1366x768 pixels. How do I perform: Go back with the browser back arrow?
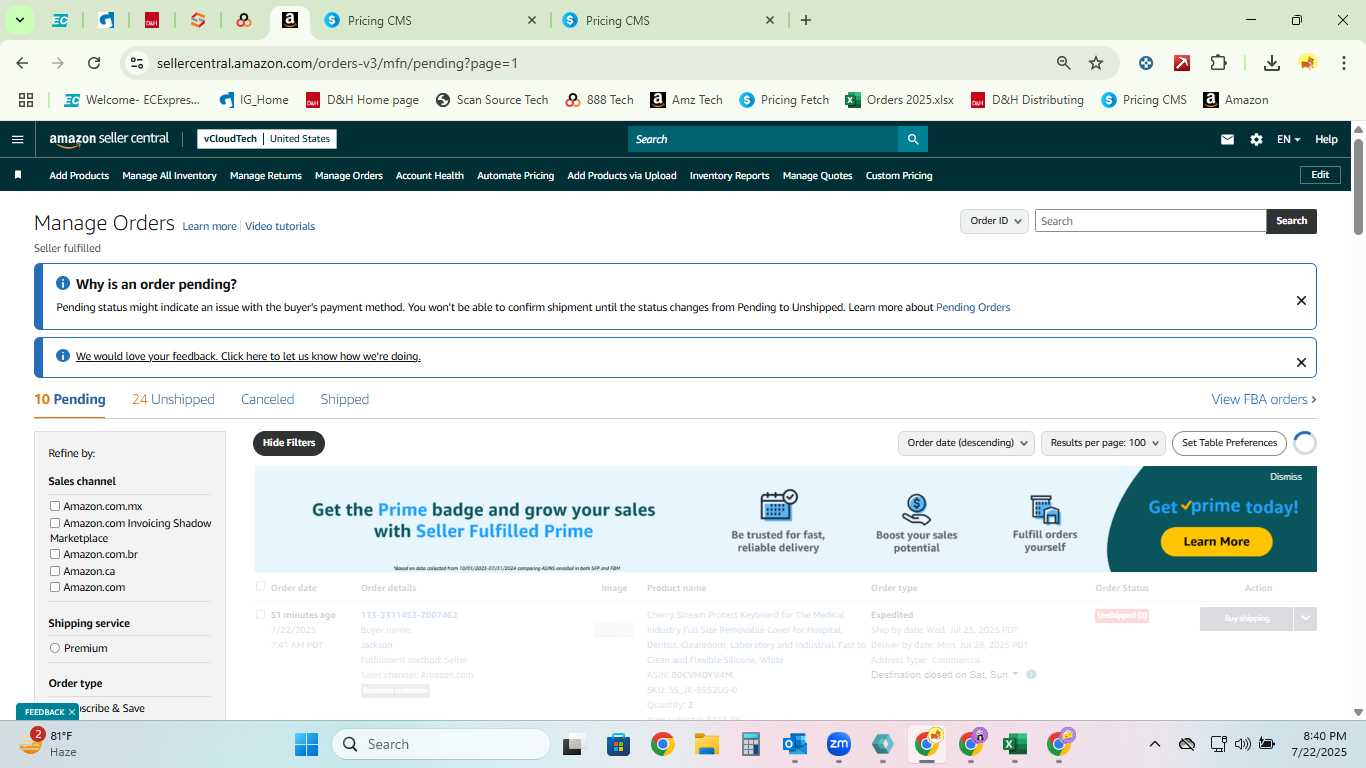point(22,63)
